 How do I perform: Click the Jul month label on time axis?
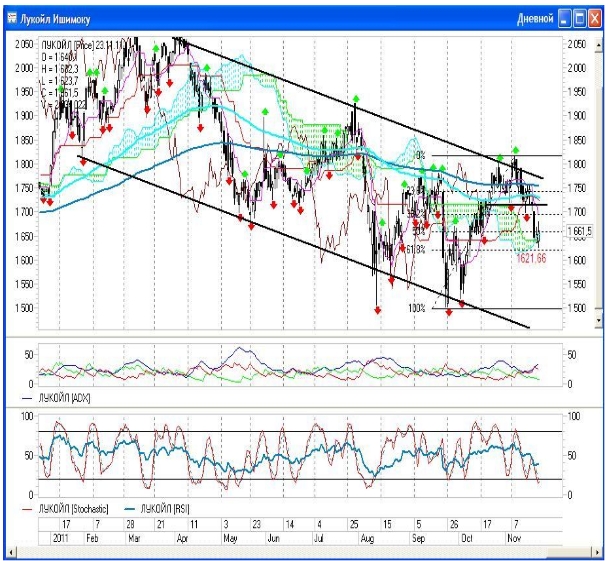coord(319,539)
